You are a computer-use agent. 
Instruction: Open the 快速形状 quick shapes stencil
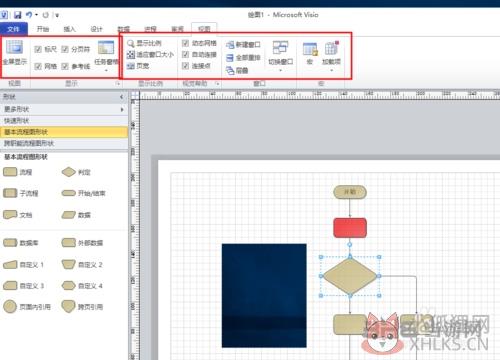(x=64, y=121)
